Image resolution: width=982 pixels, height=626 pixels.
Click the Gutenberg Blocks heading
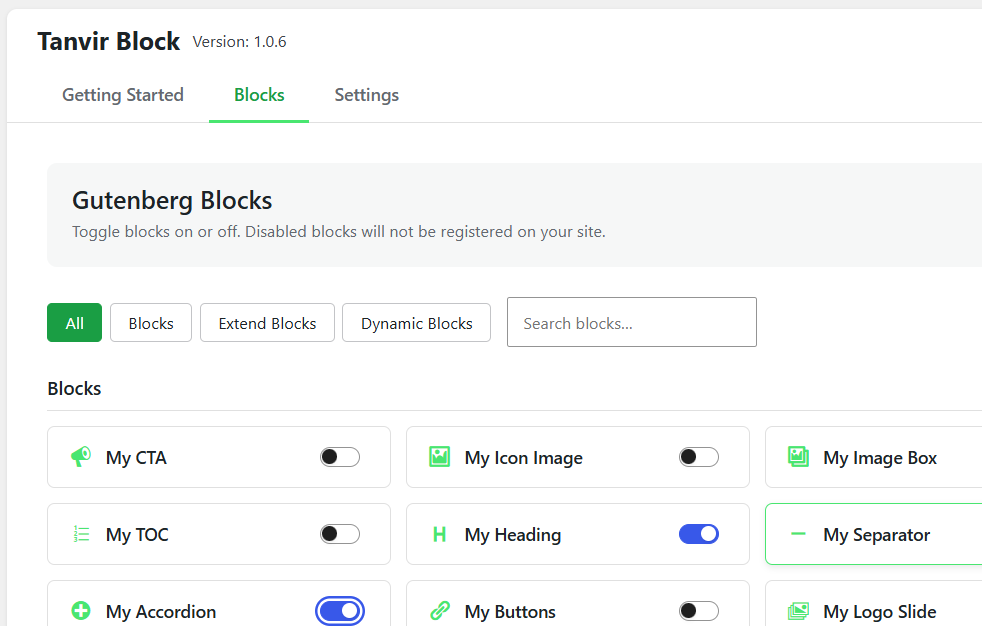click(172, 200)
